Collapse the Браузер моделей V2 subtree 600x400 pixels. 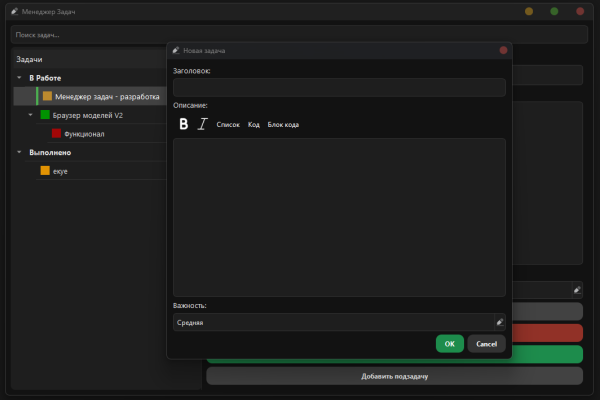[x=31, y=115]
